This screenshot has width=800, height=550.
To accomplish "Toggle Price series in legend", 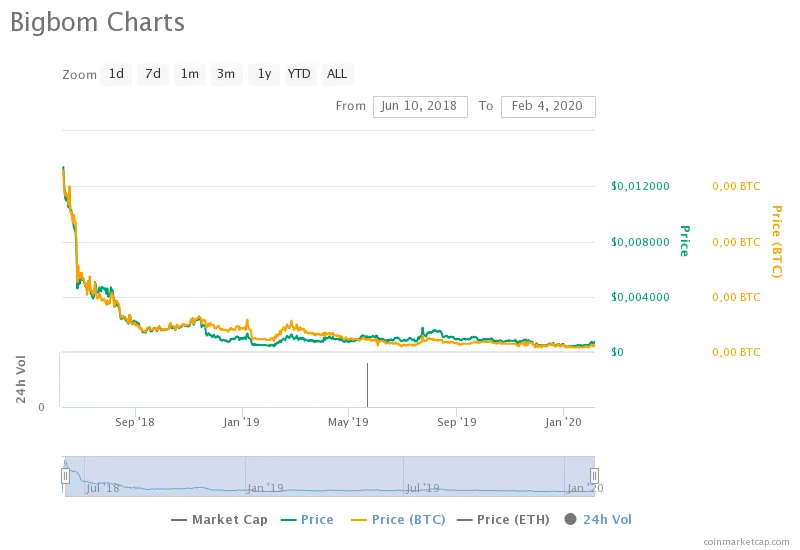I will (307, 519).
